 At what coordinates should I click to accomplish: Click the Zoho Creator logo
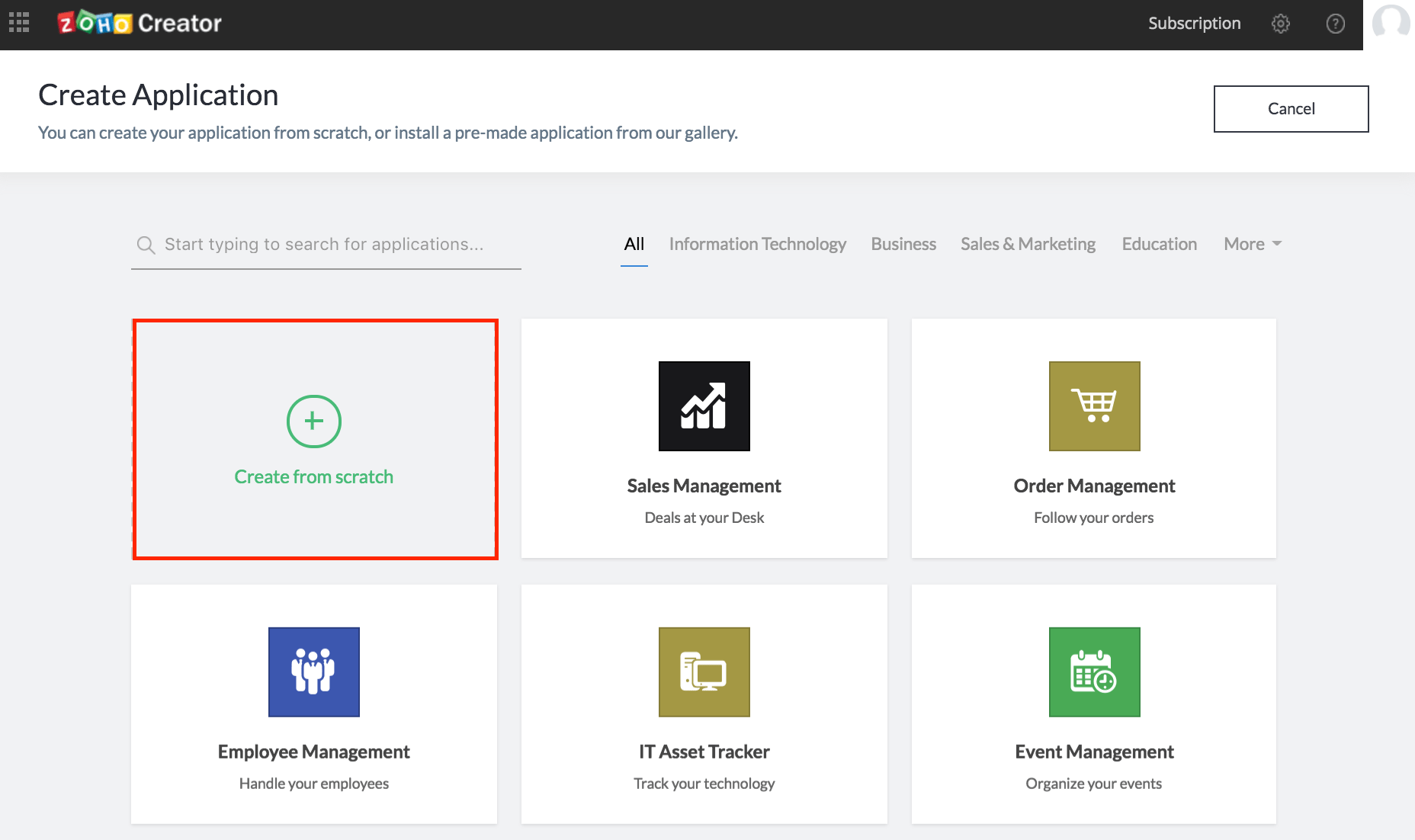pyautogui.click(x=140, y=23)
